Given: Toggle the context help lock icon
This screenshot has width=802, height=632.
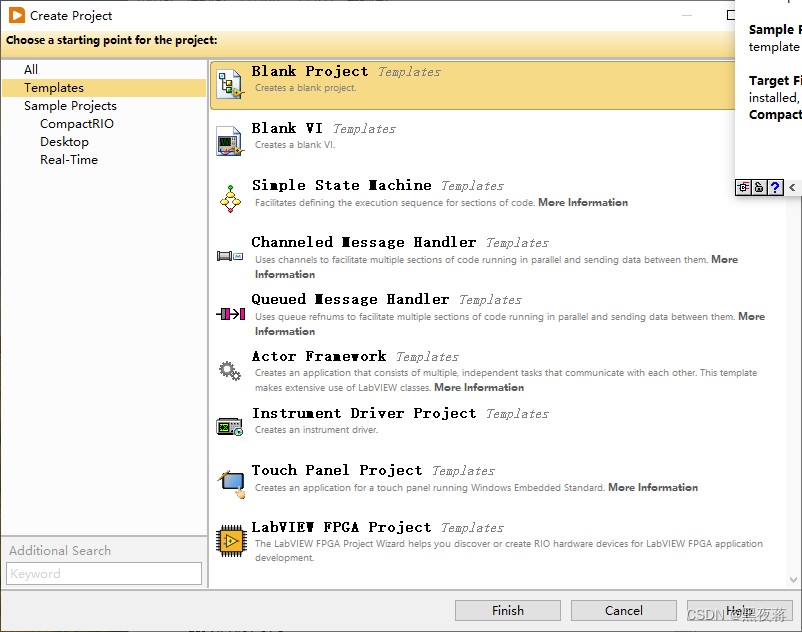Looking at the screenshot, I should (759, 188).
